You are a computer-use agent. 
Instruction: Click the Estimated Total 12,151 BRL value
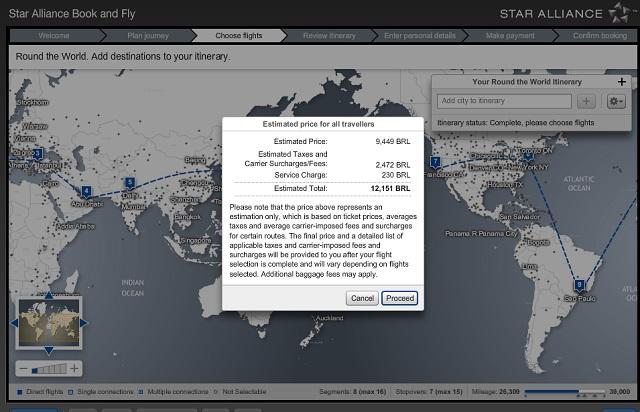[x=390, y=188]
